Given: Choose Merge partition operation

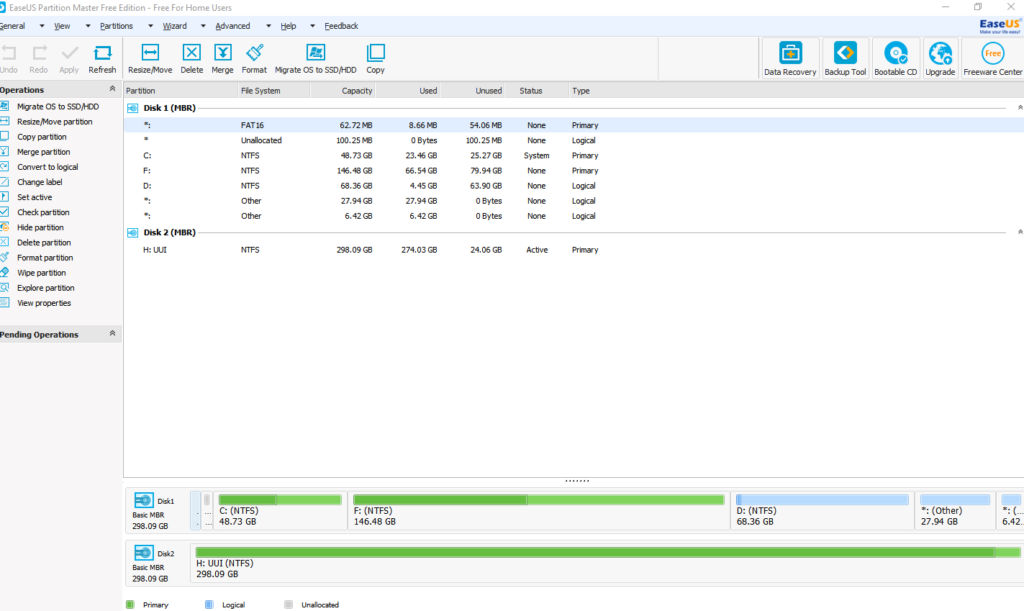Looking at the screenshot, I should [43, 152].
